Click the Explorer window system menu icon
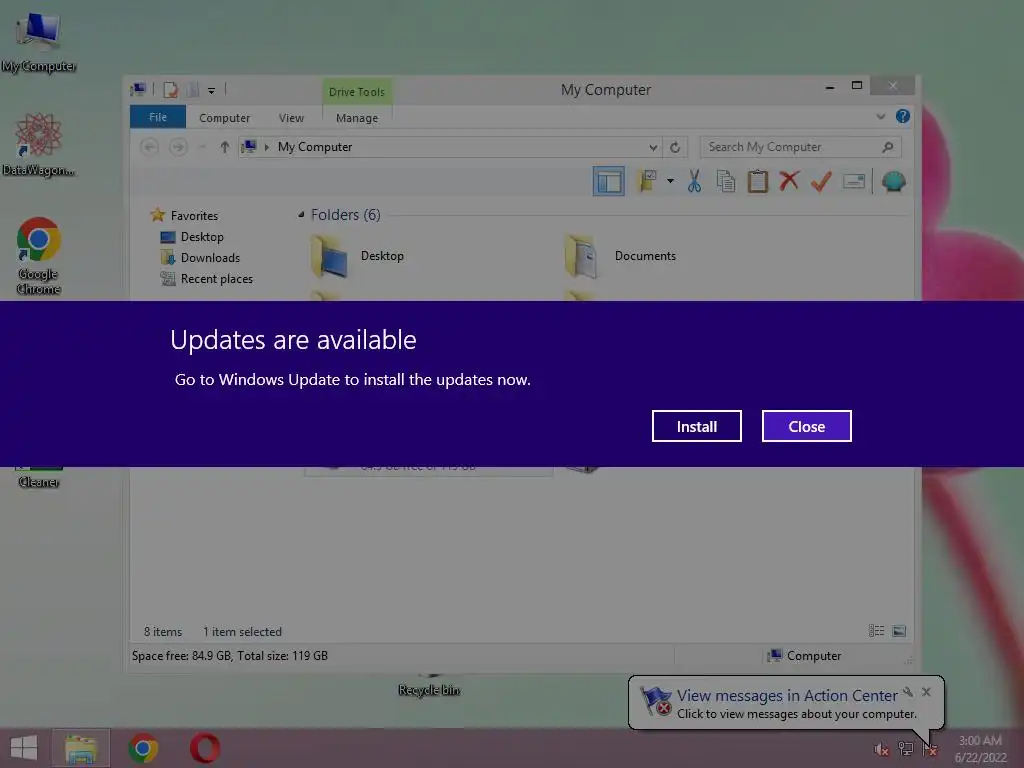 coord(138,89)
